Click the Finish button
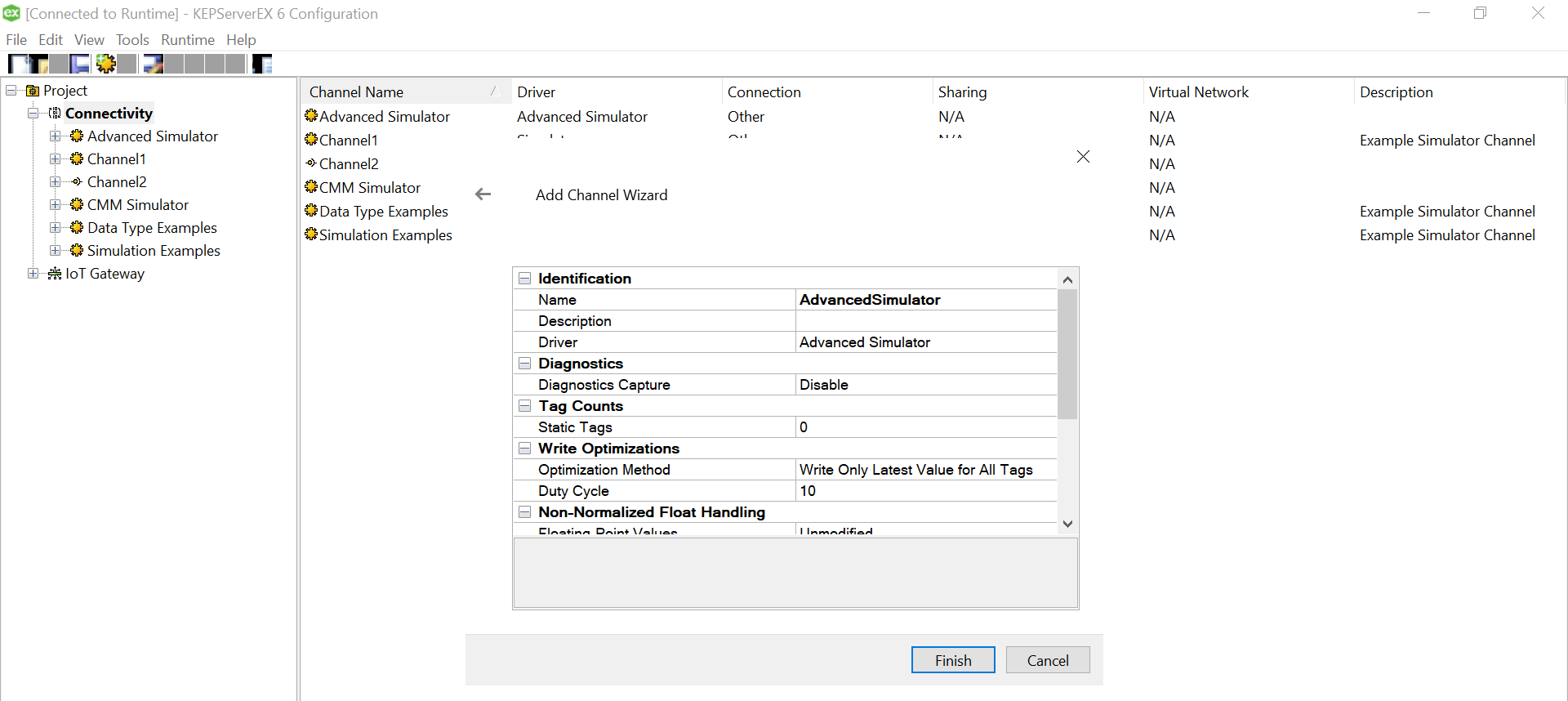 [x=952, y=660]
